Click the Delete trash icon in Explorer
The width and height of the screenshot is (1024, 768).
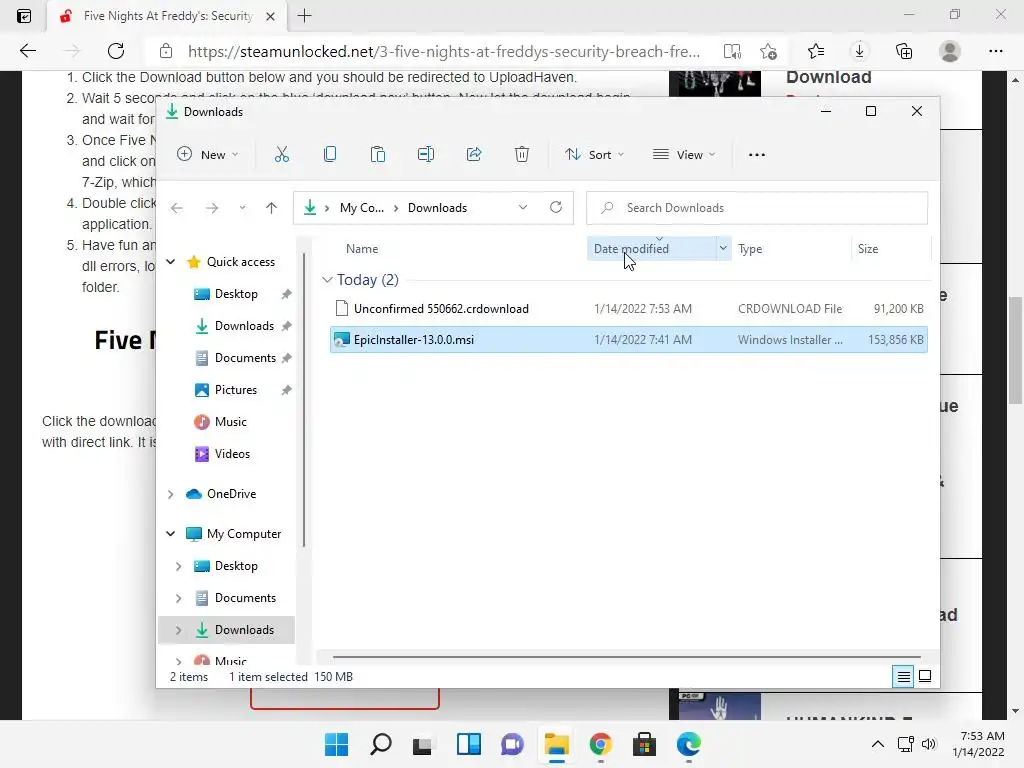pos(522,155)
